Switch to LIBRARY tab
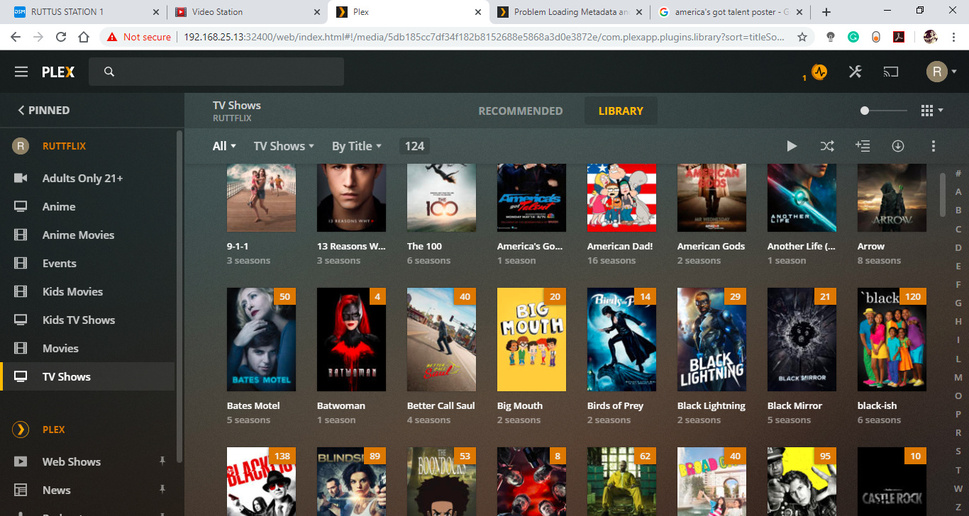 [620, 111]
